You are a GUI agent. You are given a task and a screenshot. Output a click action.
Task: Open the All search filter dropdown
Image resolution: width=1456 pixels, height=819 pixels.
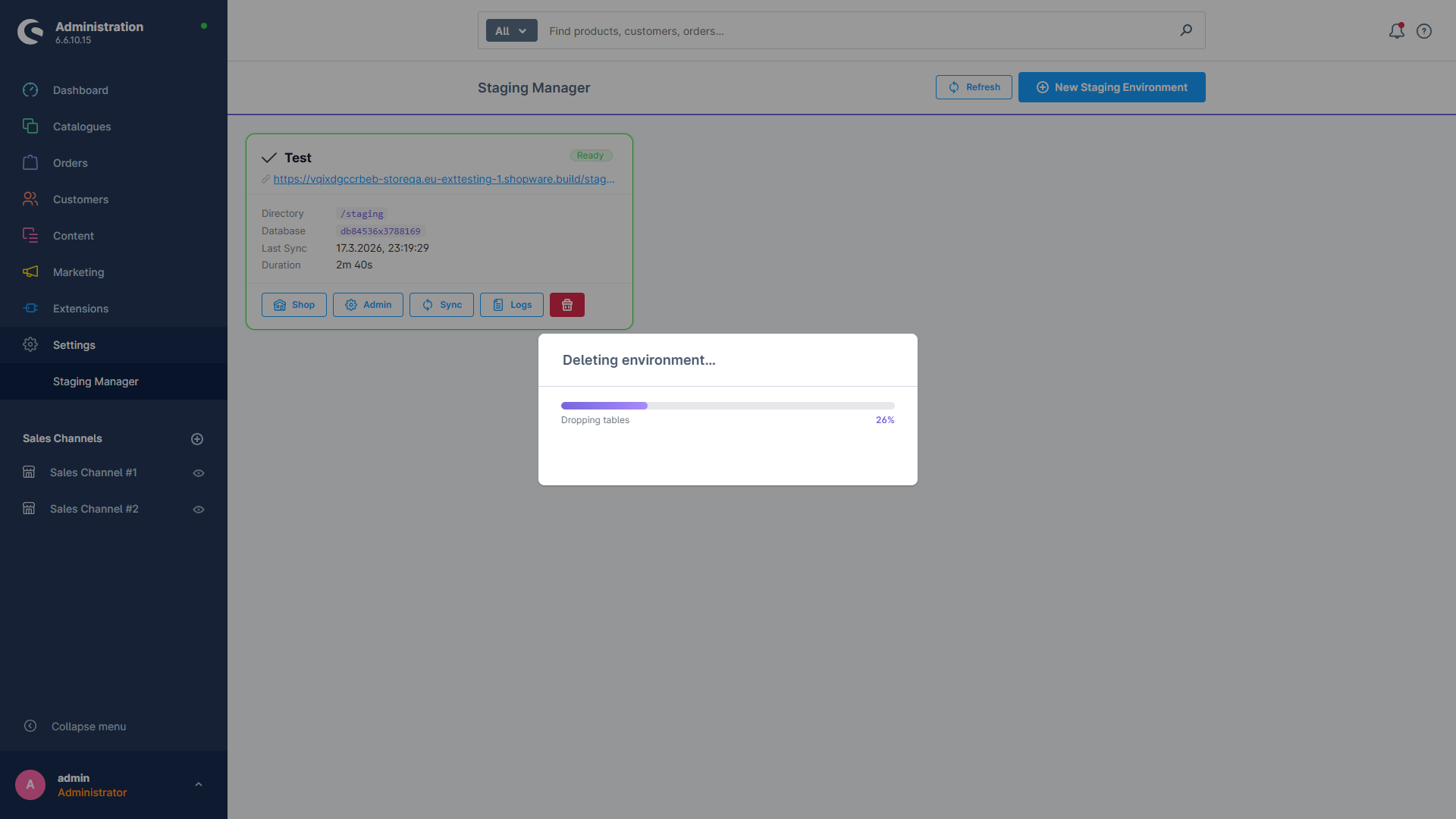(x=511, y=31)
